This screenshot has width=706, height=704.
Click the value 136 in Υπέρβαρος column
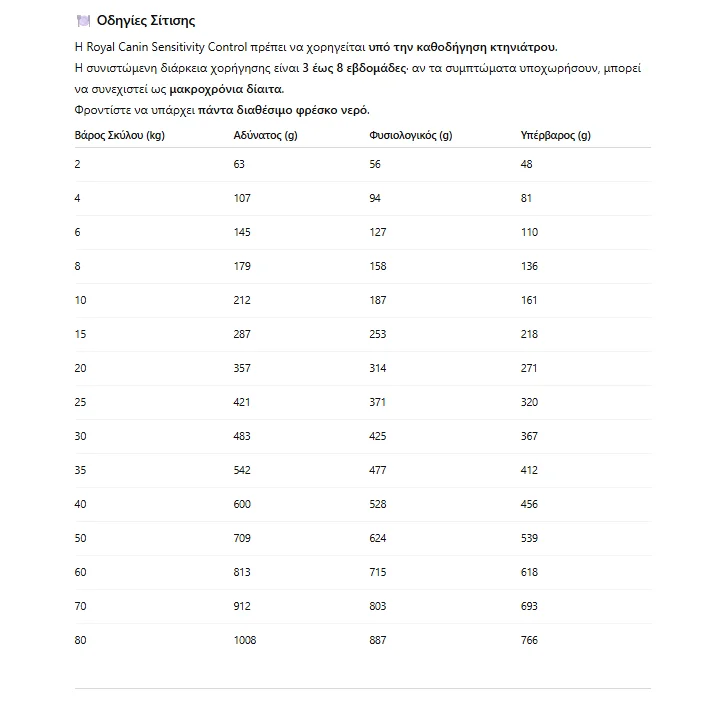[x=529, y=266]
